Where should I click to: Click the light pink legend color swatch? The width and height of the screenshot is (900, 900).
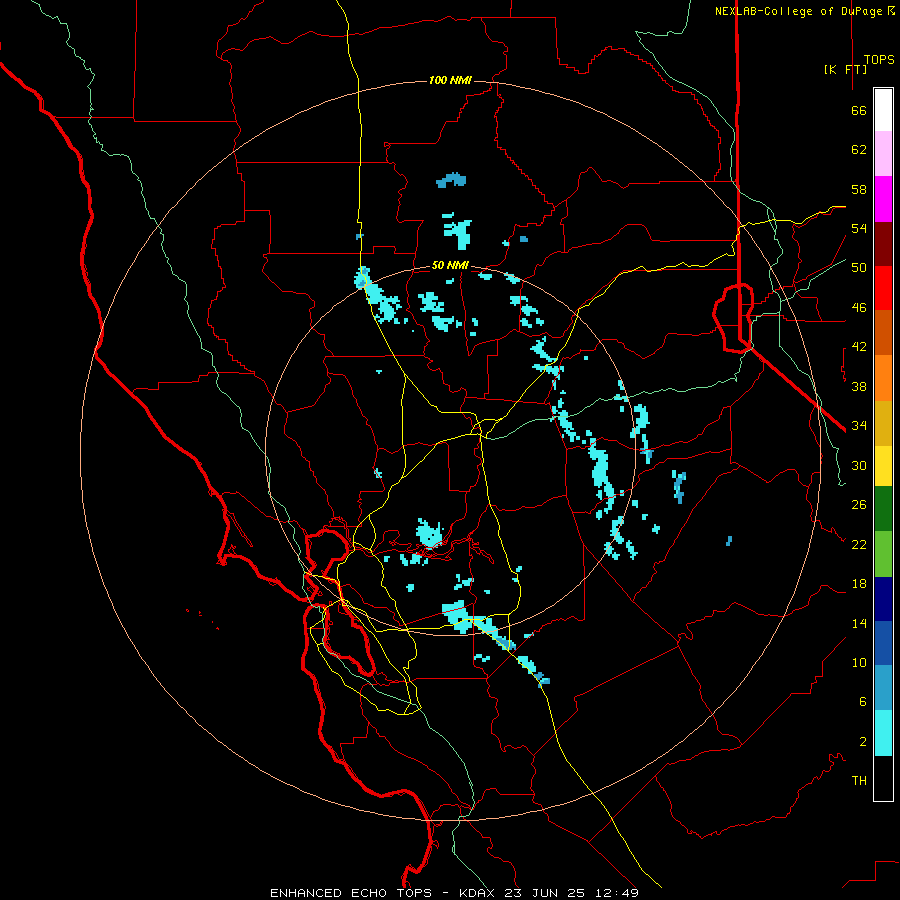pyautogui.click(x=883, y=154)
